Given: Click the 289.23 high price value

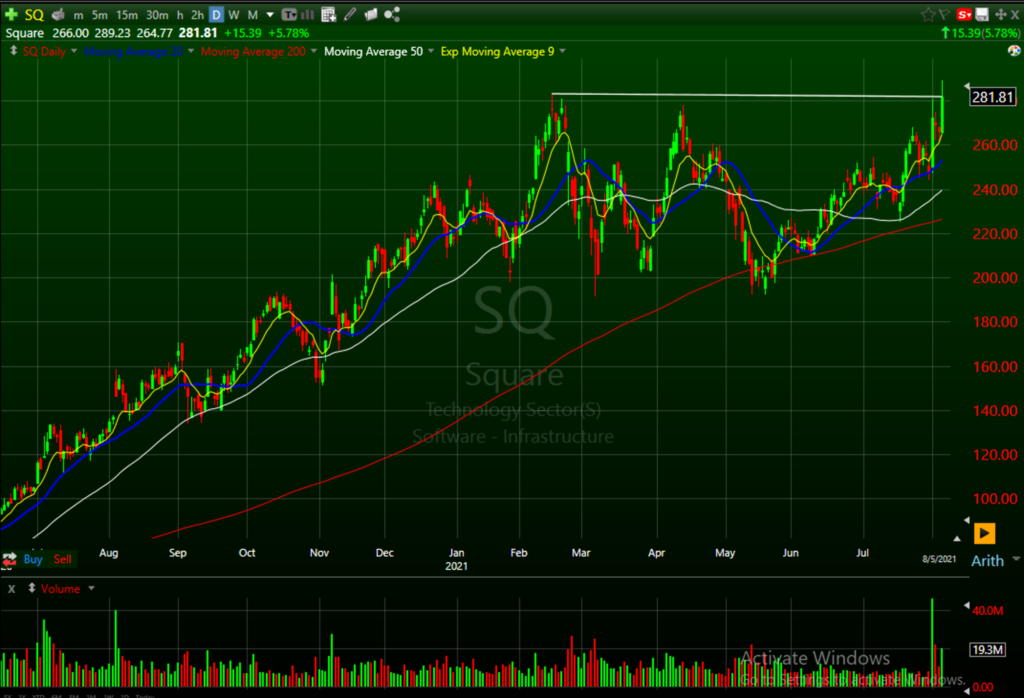Looking at the screenshot, I should pyautogui.click(x=112, y=33).
